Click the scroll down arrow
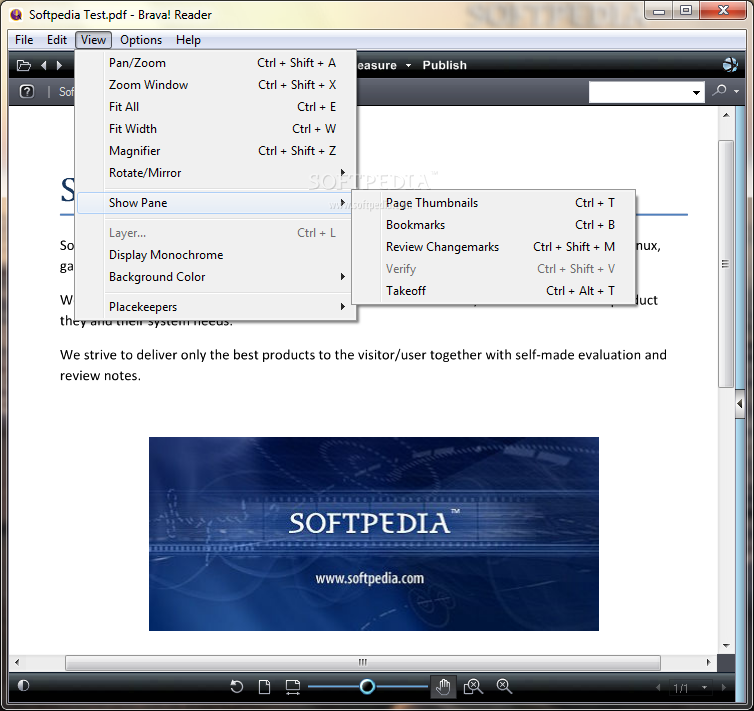Image resolution: width=754 pixels, height=711 pixels. 726,646
